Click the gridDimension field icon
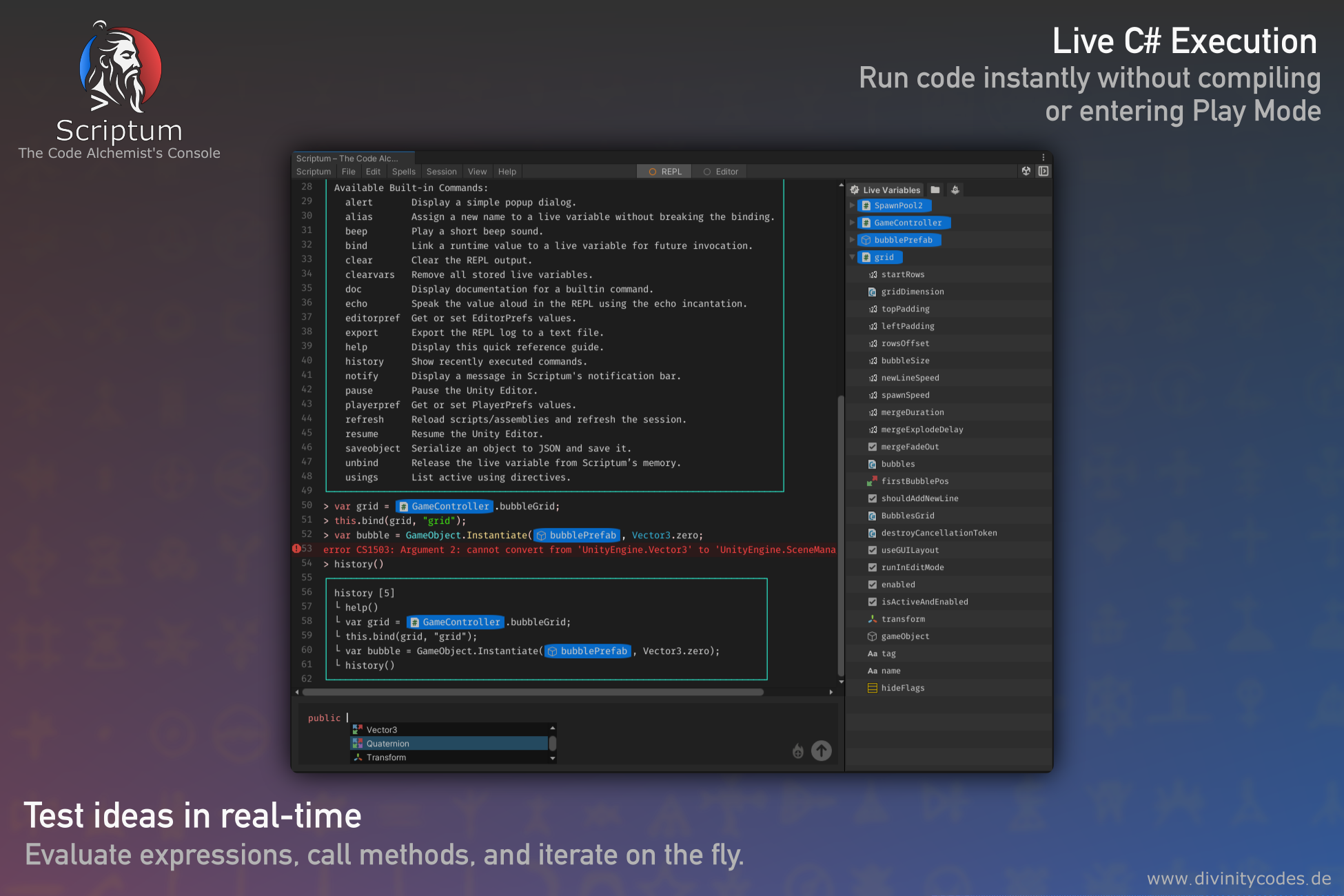This screenshot has height=896, width=1344. pos(873,292)
